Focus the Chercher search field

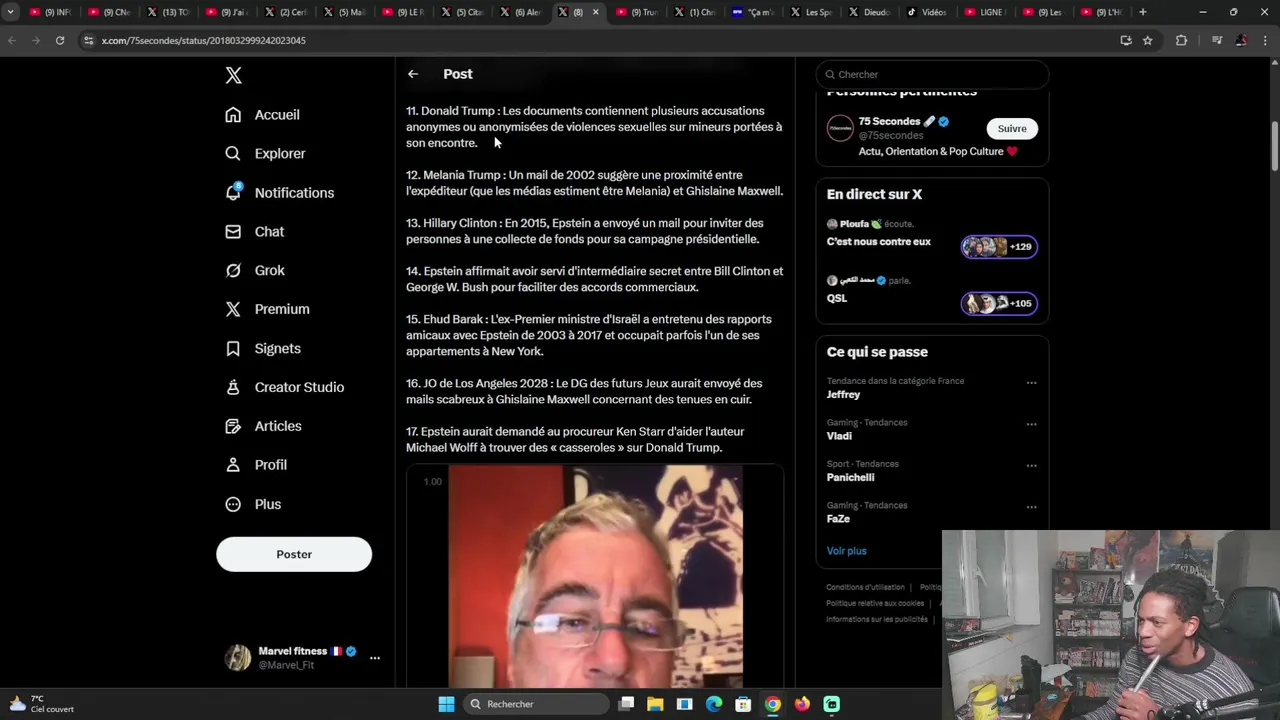pos(932,74)
